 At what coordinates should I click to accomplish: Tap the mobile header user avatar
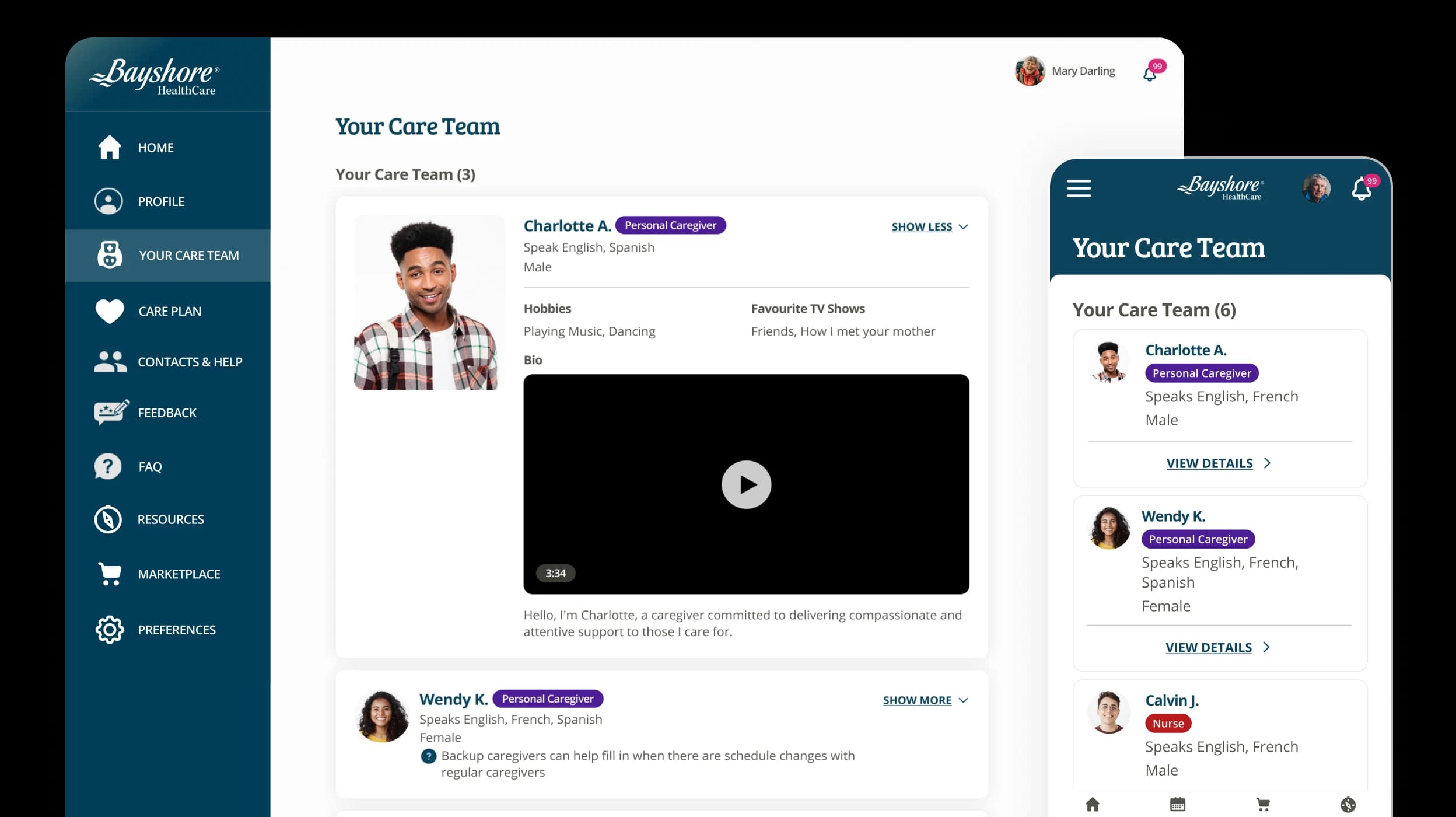coord(1316,188)
